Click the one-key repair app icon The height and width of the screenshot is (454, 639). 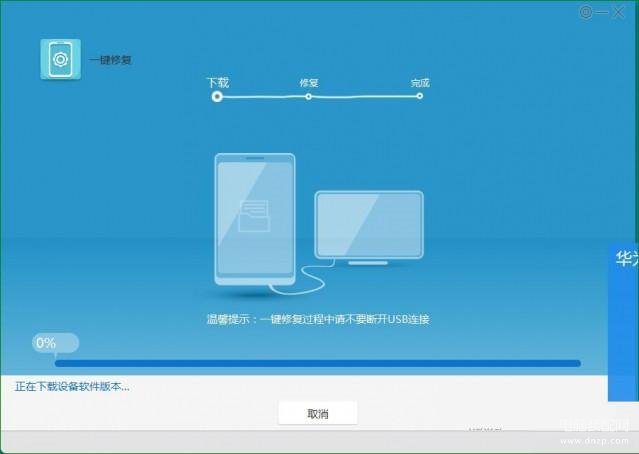[60, 59]
